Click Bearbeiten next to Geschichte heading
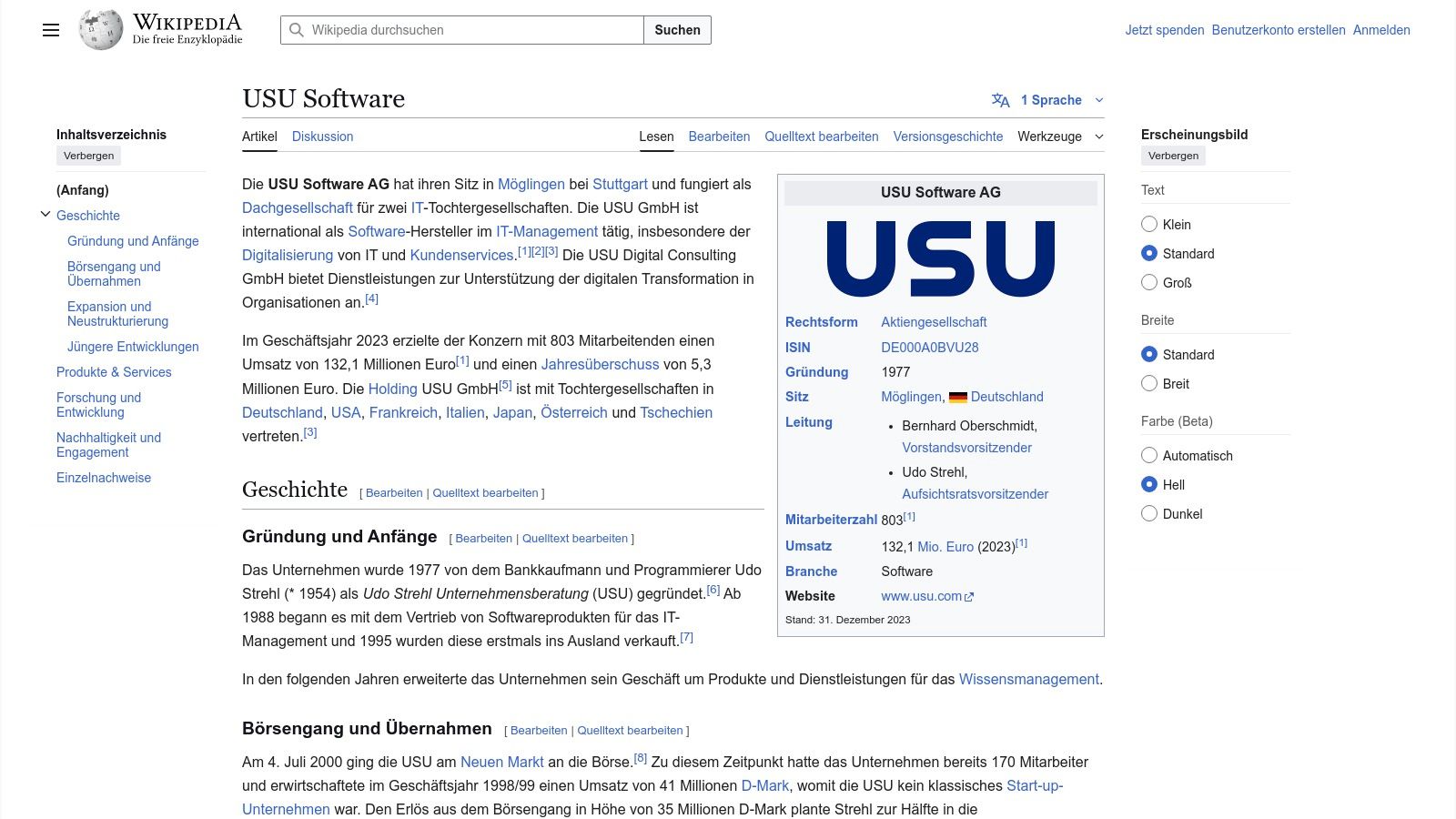This screenshot has width=1456, height=819. (394, 493)
